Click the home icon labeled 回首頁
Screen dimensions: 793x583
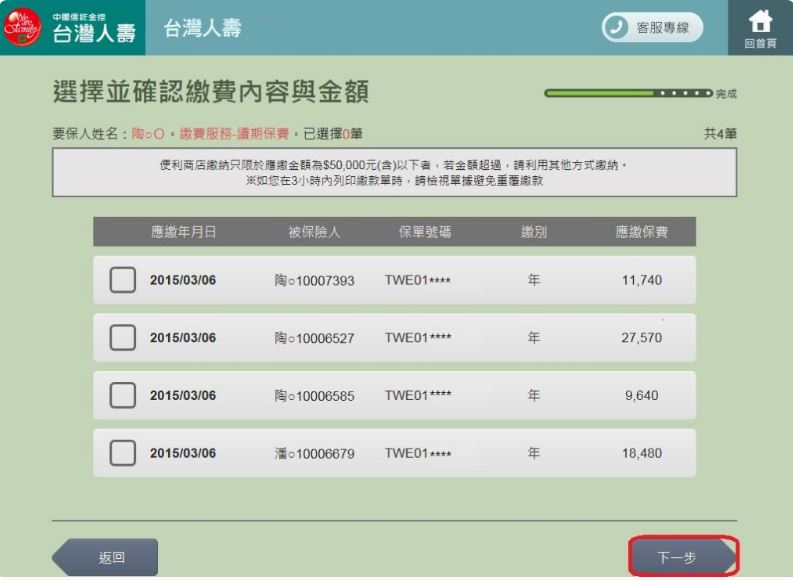(760, 27)
